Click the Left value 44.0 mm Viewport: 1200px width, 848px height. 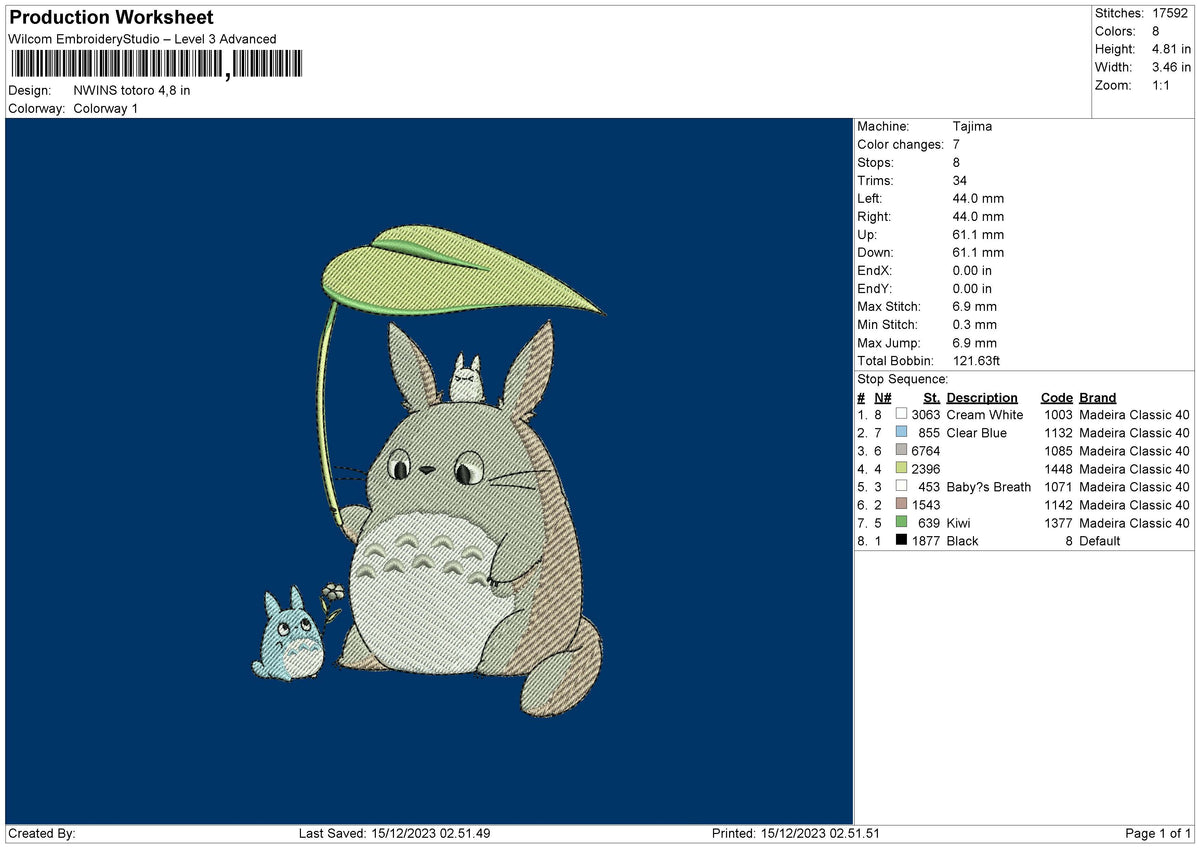[x=978, y=198]
